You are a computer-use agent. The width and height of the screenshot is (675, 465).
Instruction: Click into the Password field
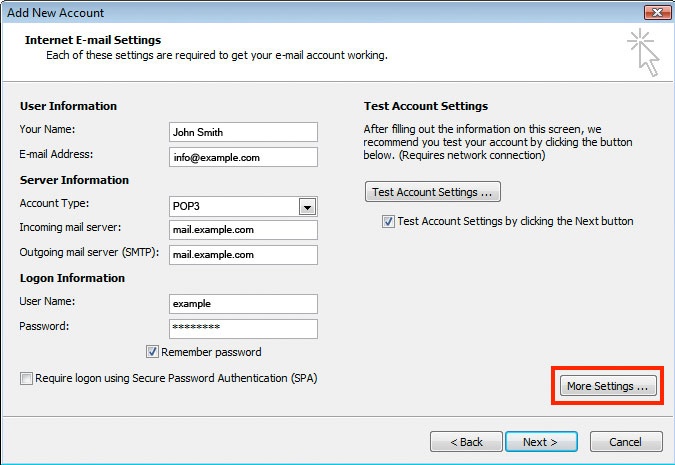pos(243,329)
